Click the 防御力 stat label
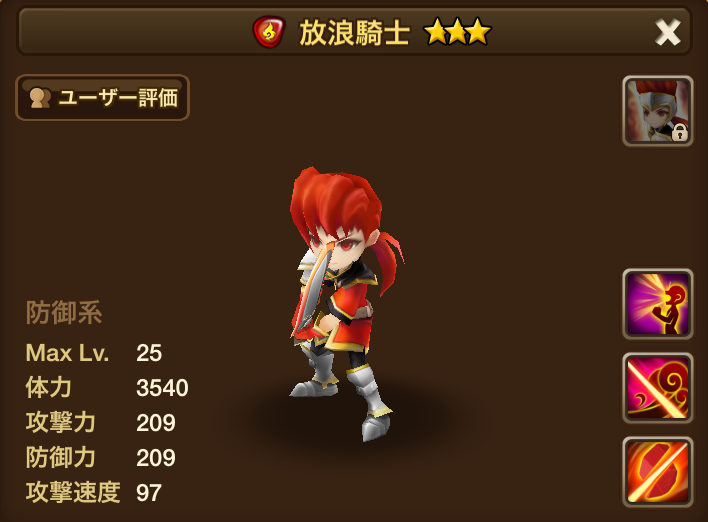708x522 pixels. [x=61, y=457]
